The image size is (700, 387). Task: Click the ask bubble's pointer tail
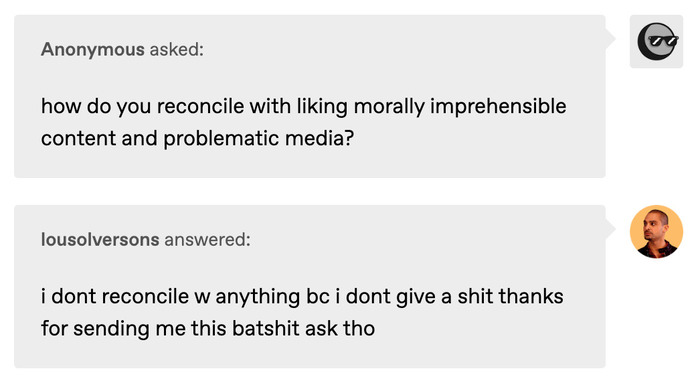[610, 39]
